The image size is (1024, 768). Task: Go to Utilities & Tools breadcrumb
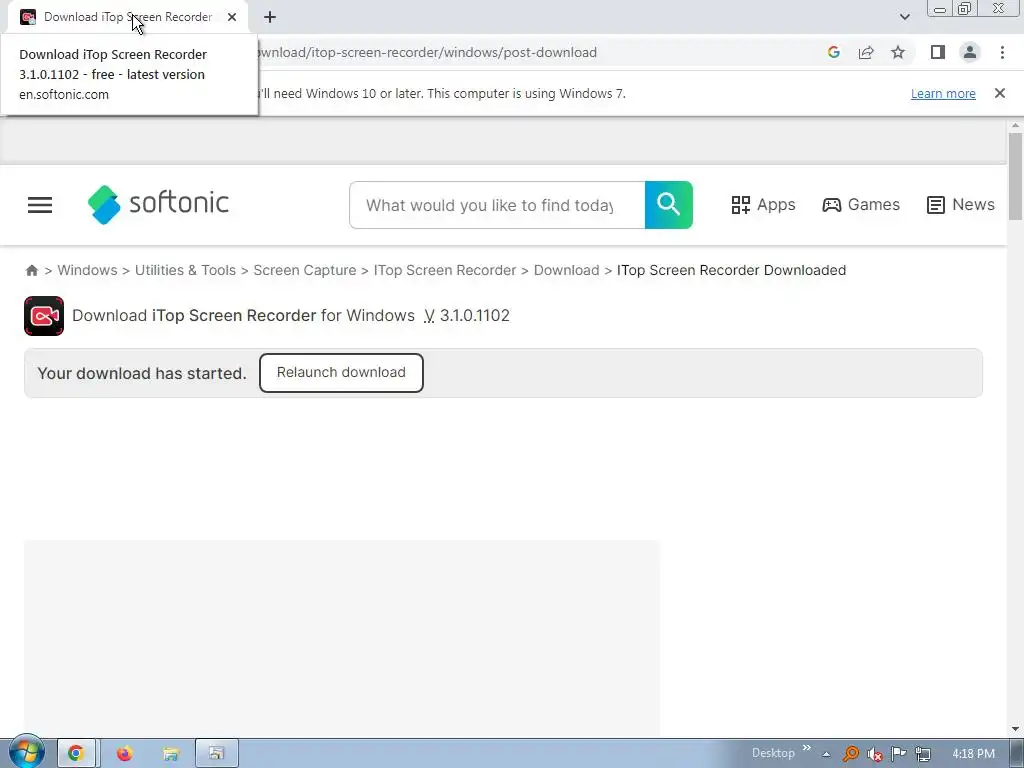(185, 270)
